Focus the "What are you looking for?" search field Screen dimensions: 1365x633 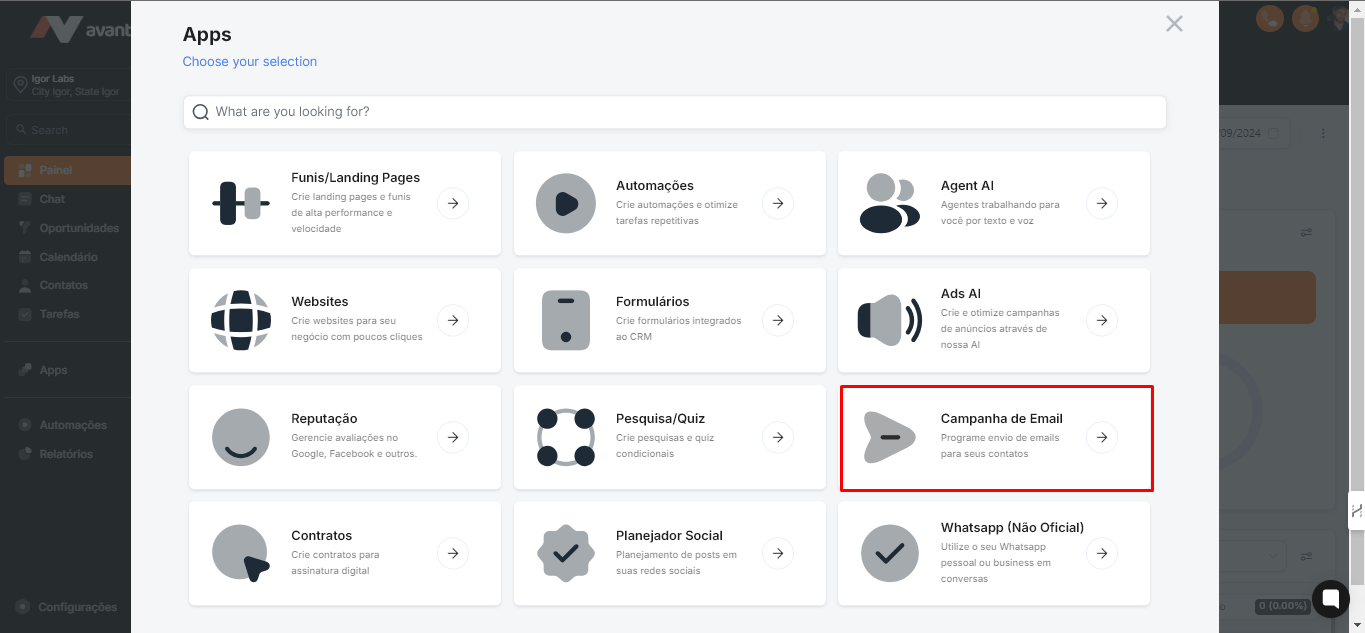pos(675,112)
